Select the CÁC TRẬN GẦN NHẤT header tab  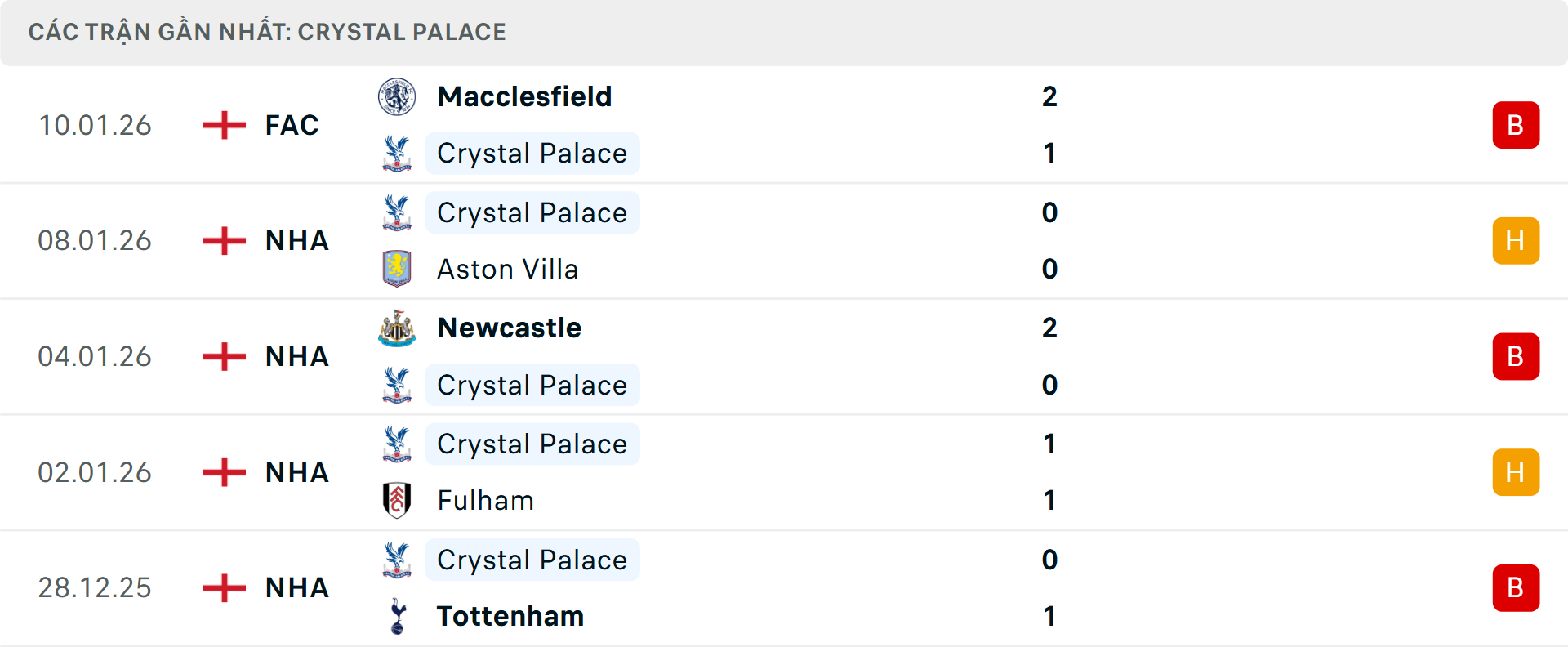point(268,32)
